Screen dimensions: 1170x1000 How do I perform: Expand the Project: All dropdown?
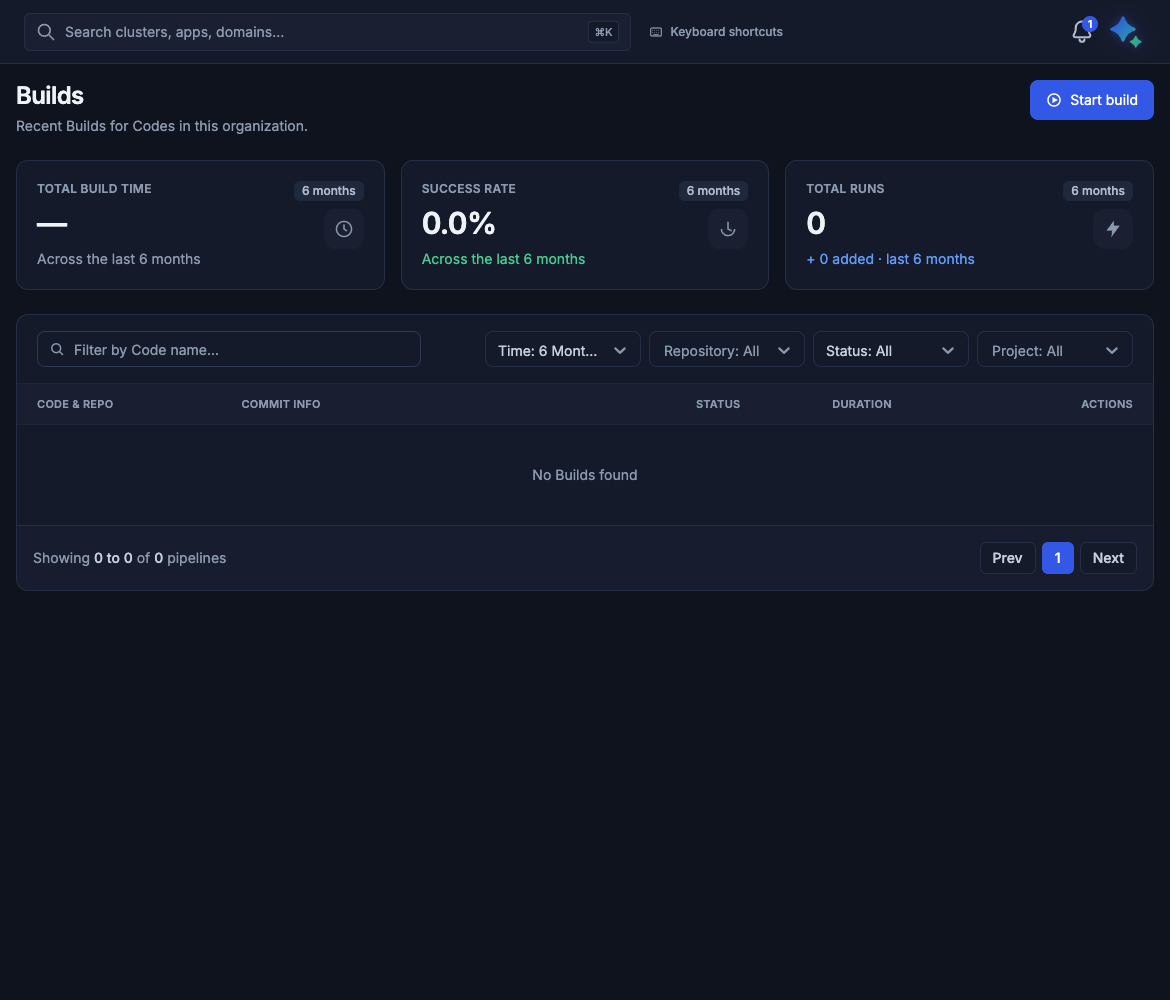pyautogui.click(x=1055, y=349)
